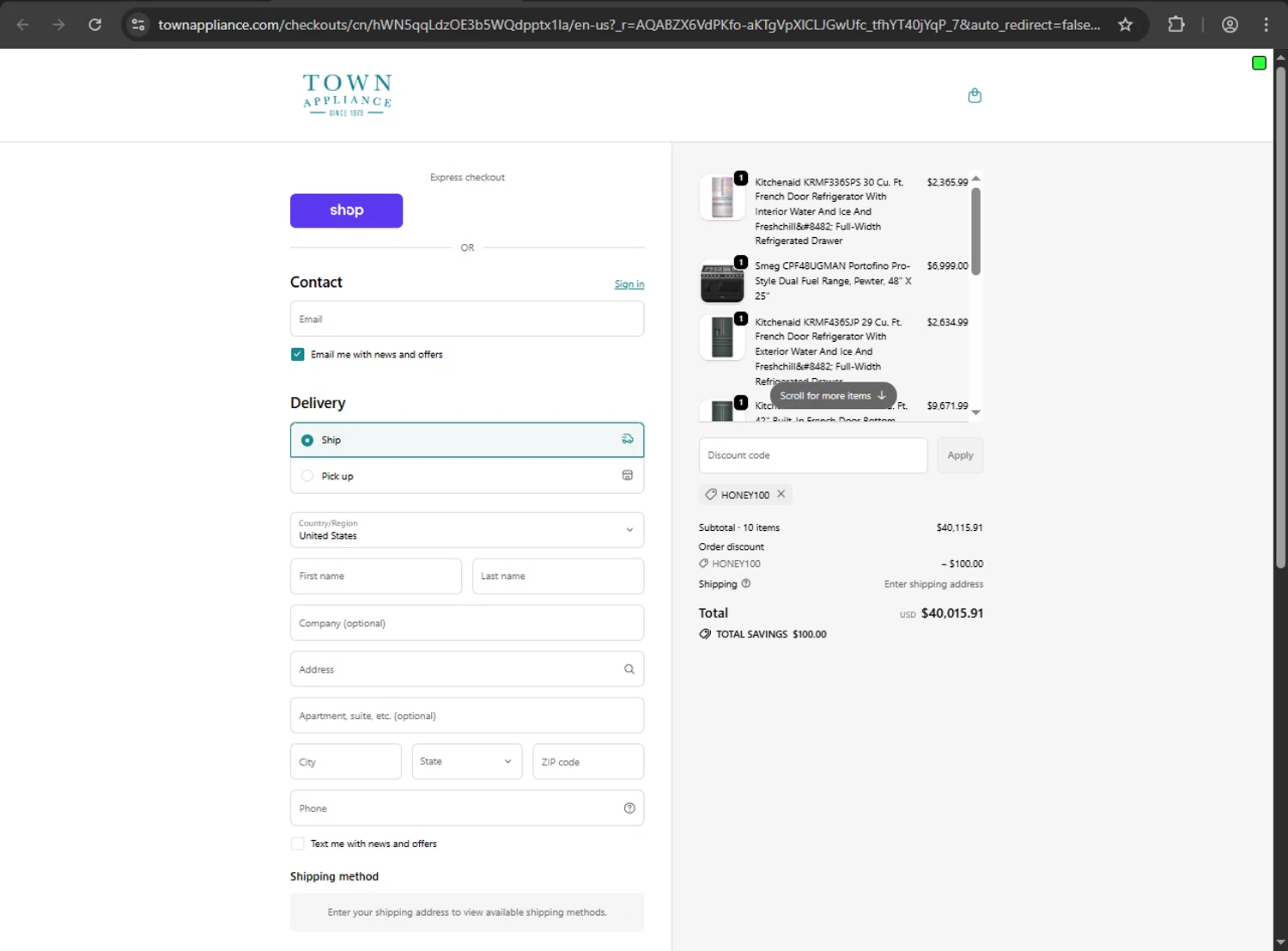Open the browser profile icon
Screen dimensions: 1288x951
tap(1230, 25)
